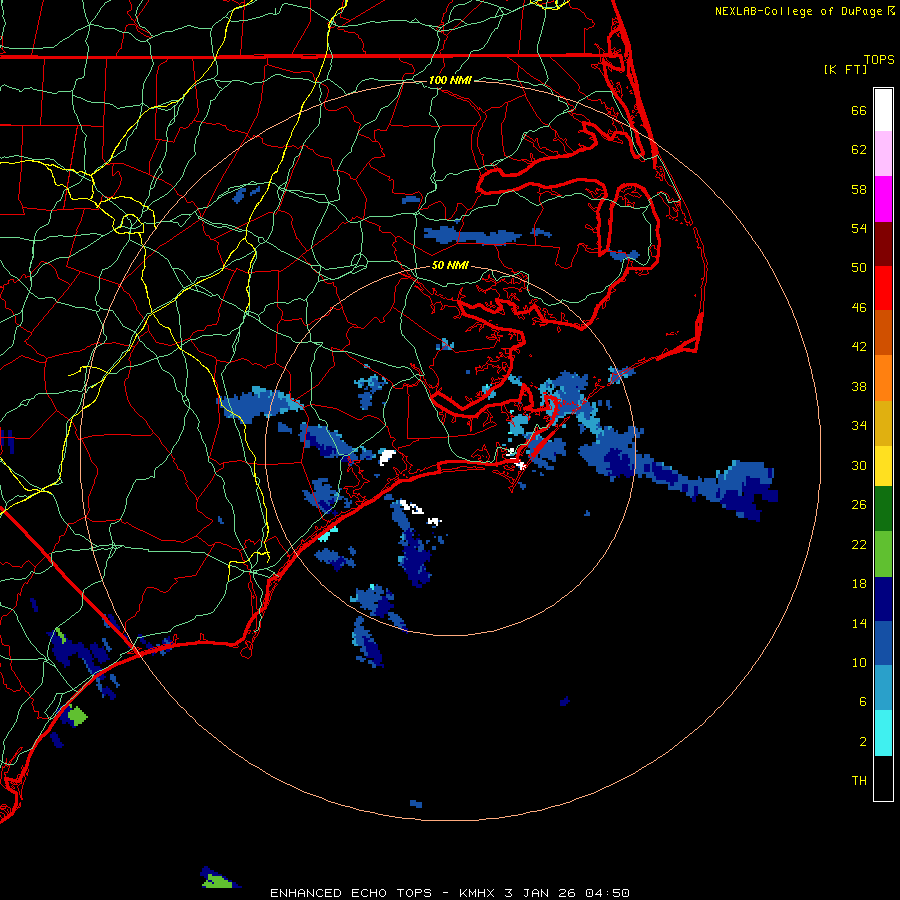The width and height of the screenshot is (900, 900).
Task: Click the 100 NMI range ring label
Action: tap(450, 80)
